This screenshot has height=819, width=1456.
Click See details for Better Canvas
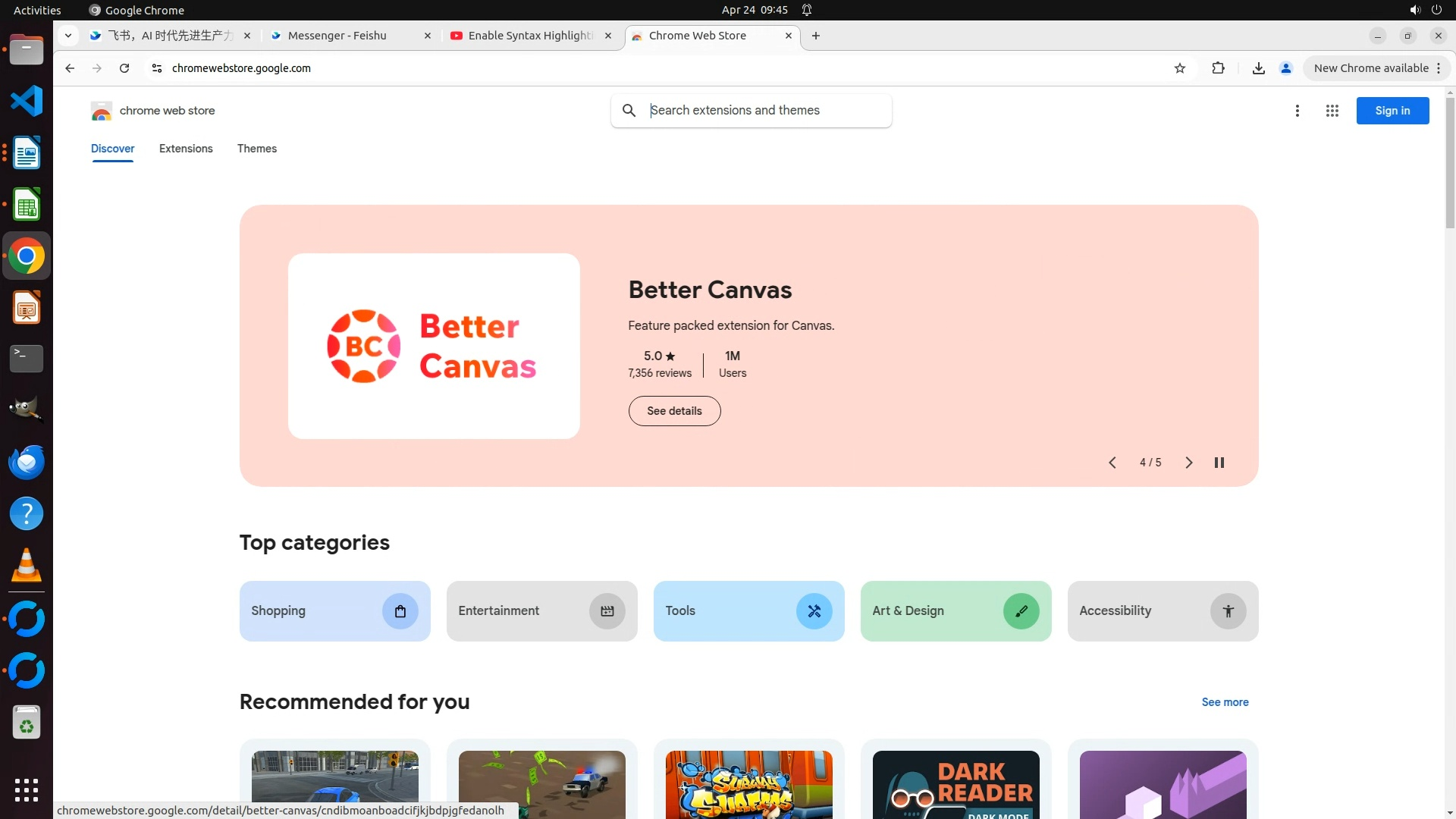[x=674, y=411]
